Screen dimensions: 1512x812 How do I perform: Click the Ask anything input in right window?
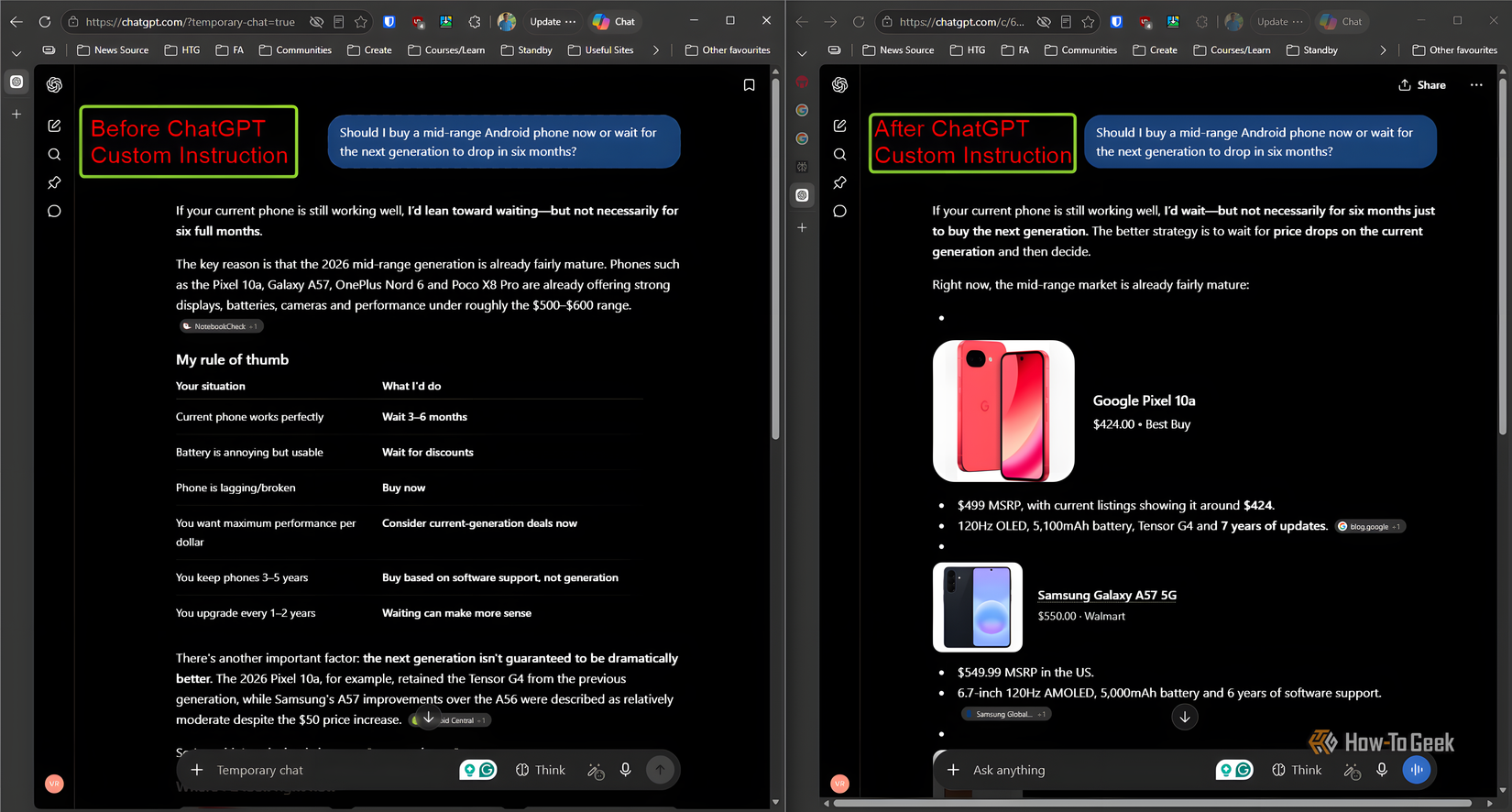tap(1086, 770)
